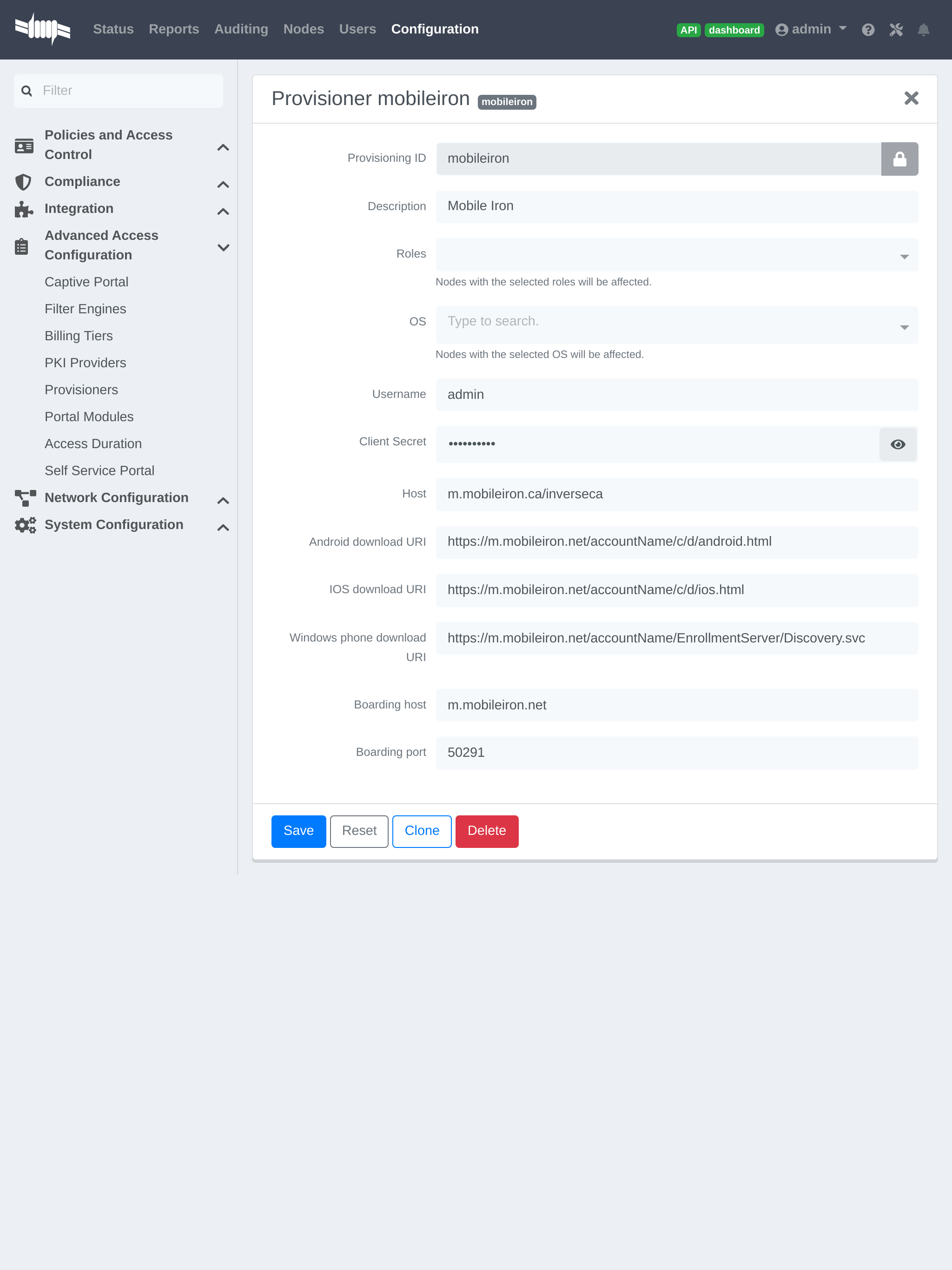Reveal the Client Secret with the eye icon

[x=898, y=444]
